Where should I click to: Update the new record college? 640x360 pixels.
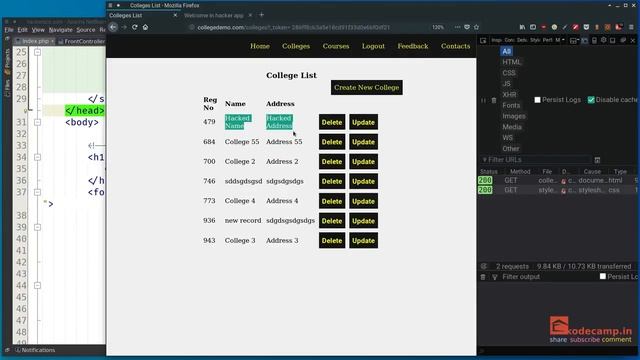point(363,221)
